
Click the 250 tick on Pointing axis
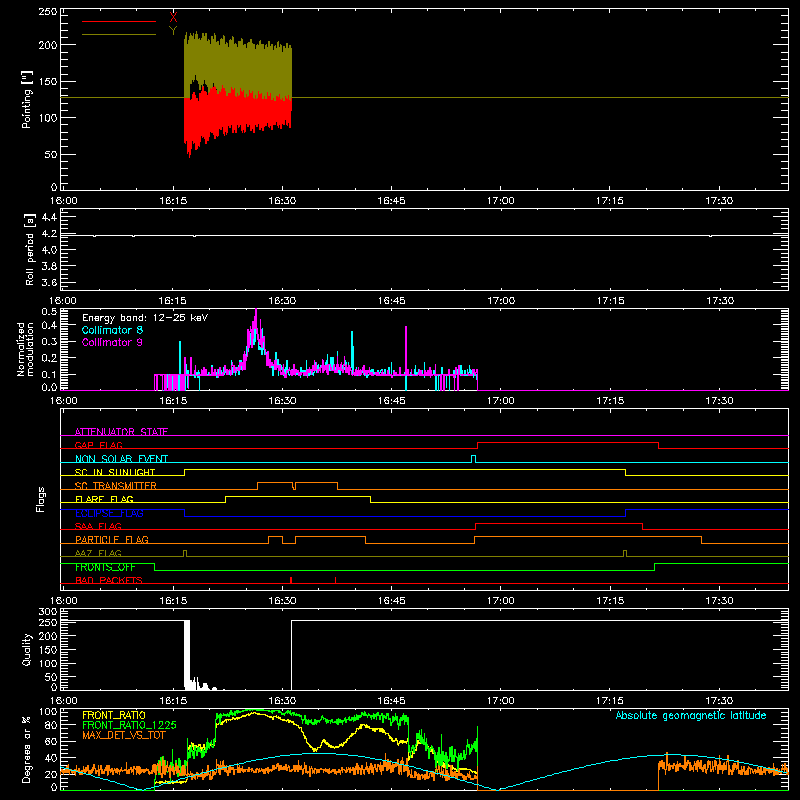[48, 11]
